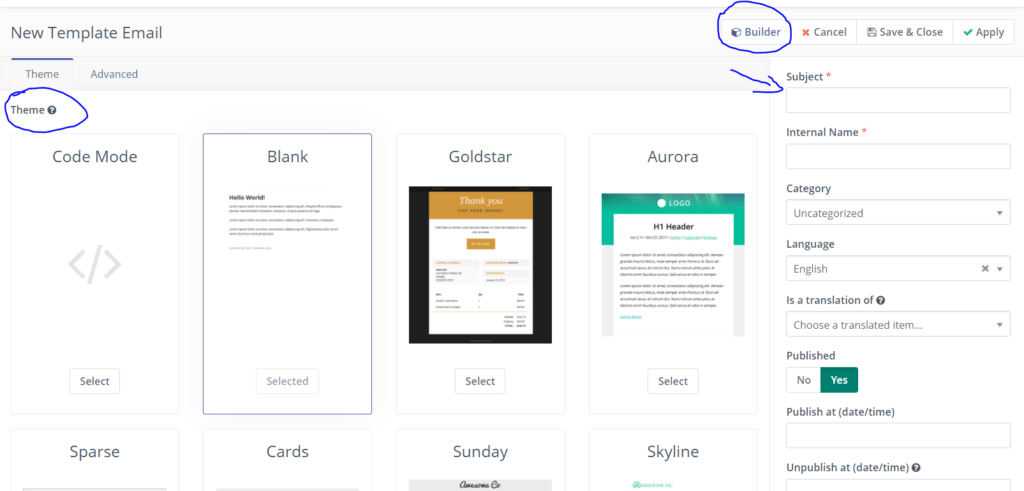Click the Code Mode brackets icon

[x=95, y=265]
